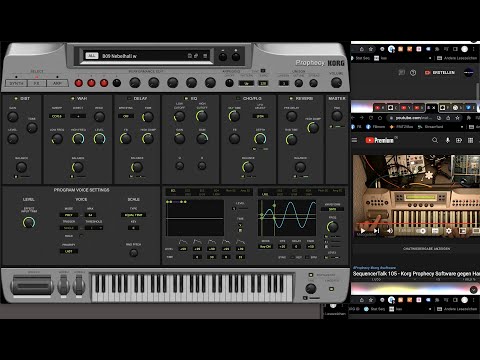Toggle the REVERB effect power
Image resolution: width=480 pixels, height=360 pixels.
(291, 99)
